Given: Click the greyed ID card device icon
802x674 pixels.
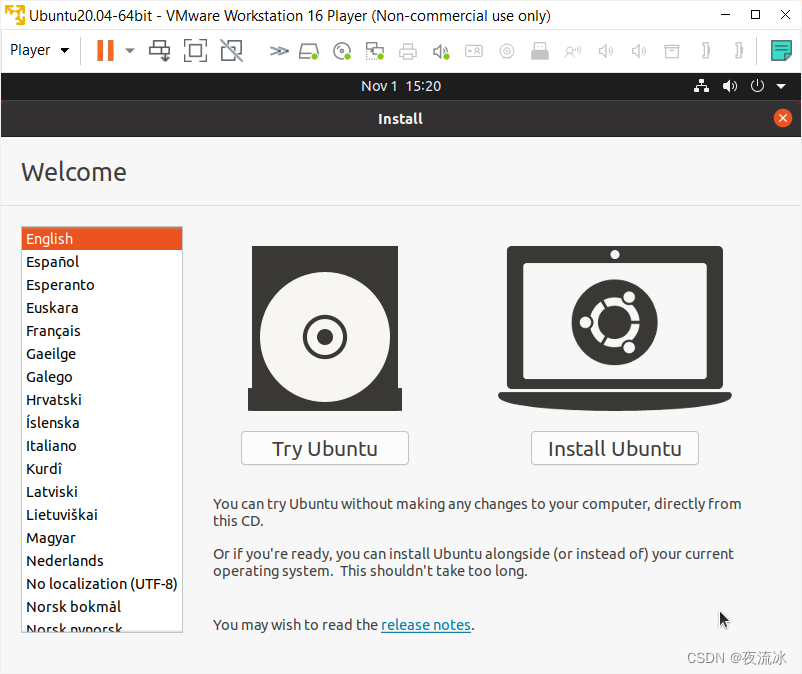Looking at the screenshot, I should (x=474, y=51).
